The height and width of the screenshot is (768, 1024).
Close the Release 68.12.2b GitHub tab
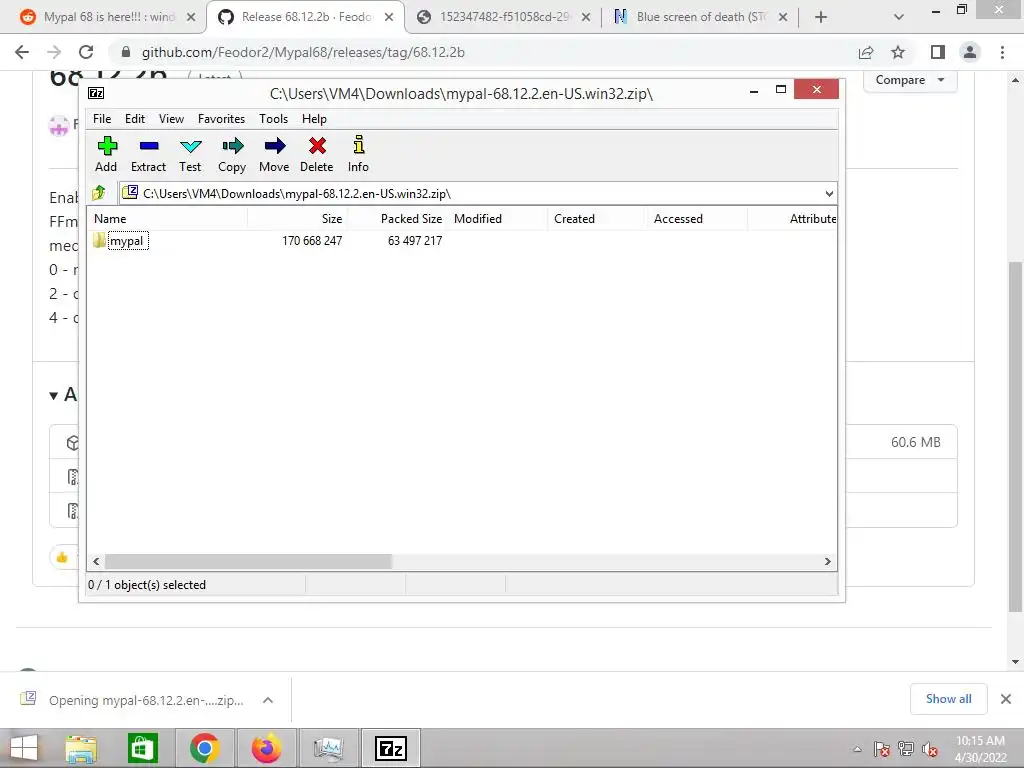[x=389, y=17]
